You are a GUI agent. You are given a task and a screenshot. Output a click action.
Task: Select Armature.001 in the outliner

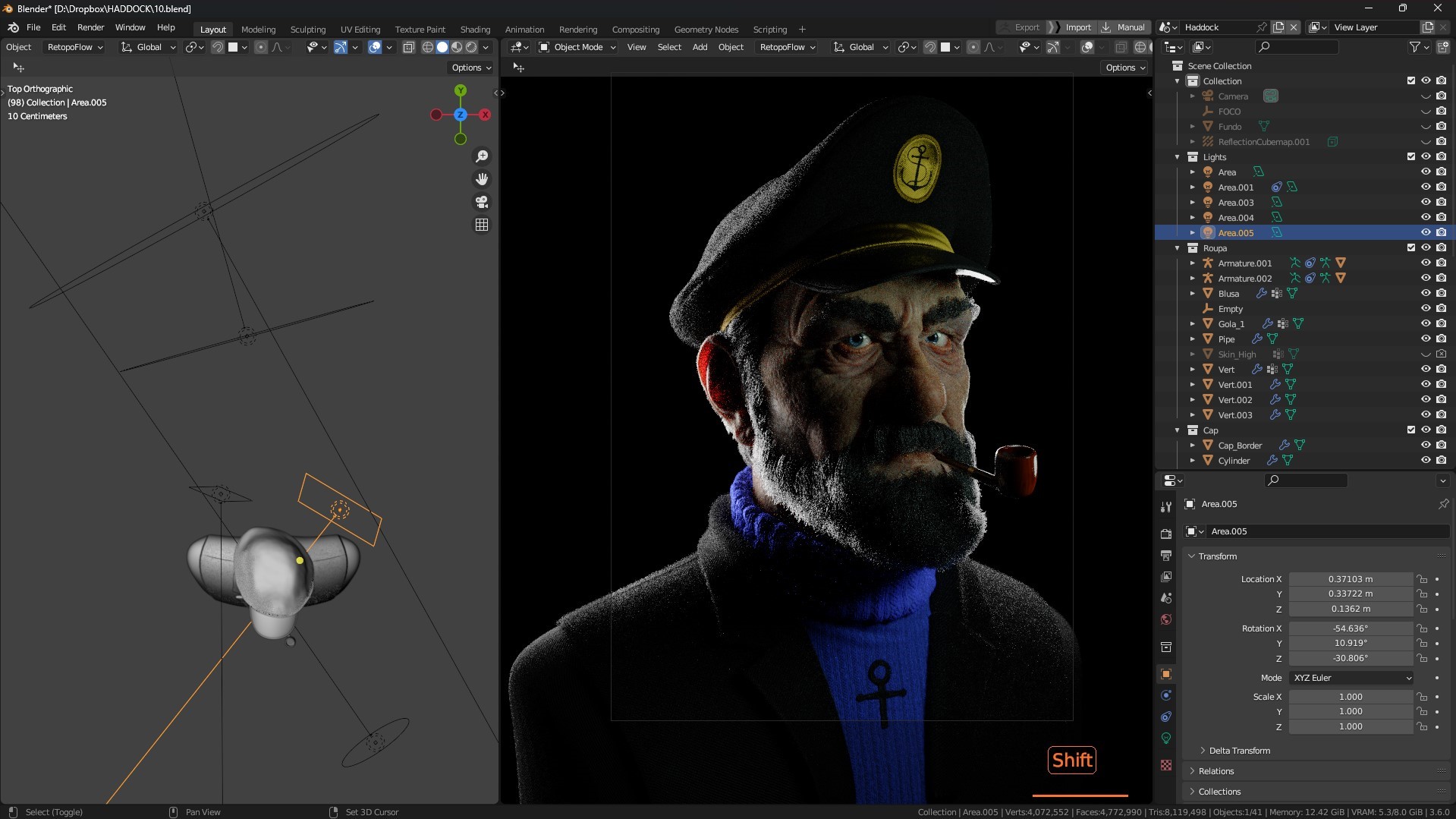1244,263
